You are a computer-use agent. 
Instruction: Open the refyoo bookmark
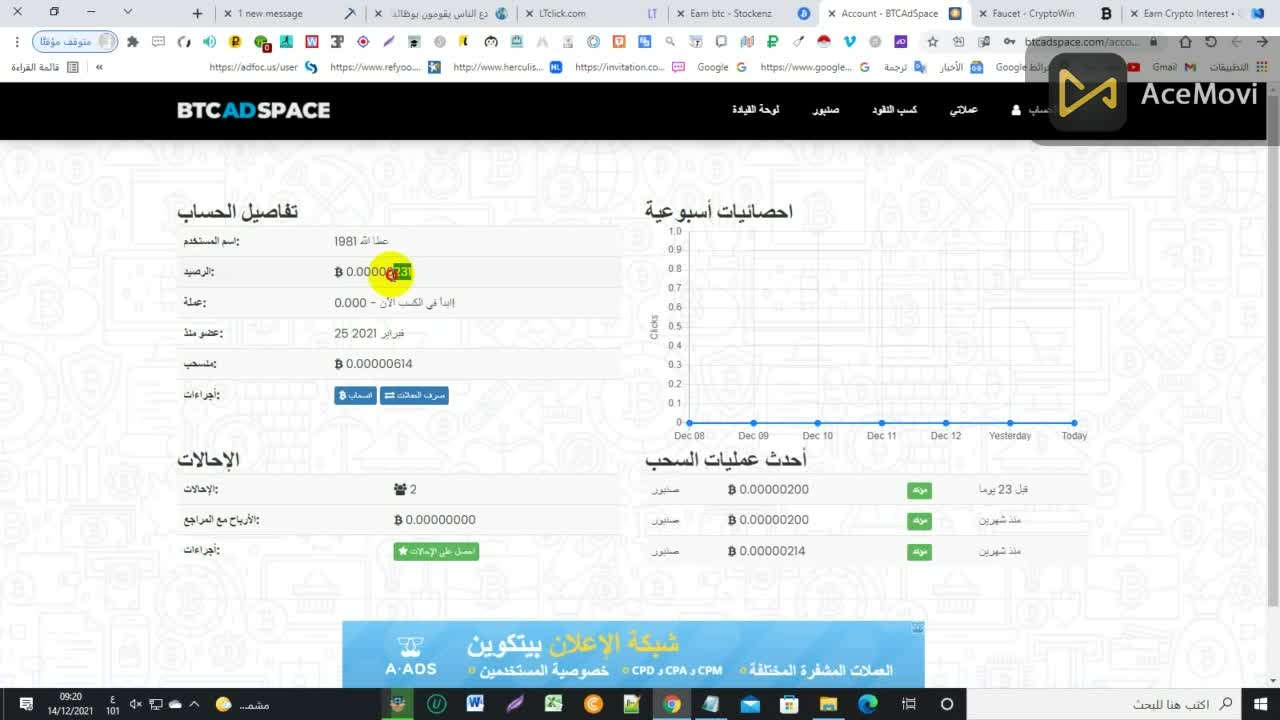click(384, 67)
